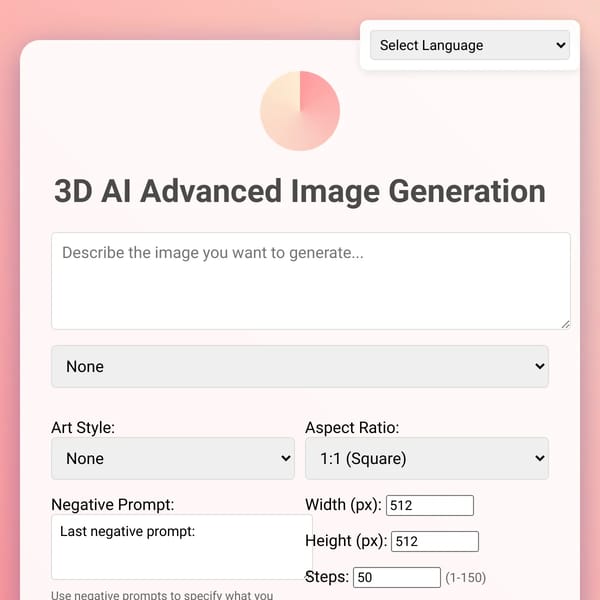Click the image description prompt box
The image size is (600, 600).
point(311,280)
